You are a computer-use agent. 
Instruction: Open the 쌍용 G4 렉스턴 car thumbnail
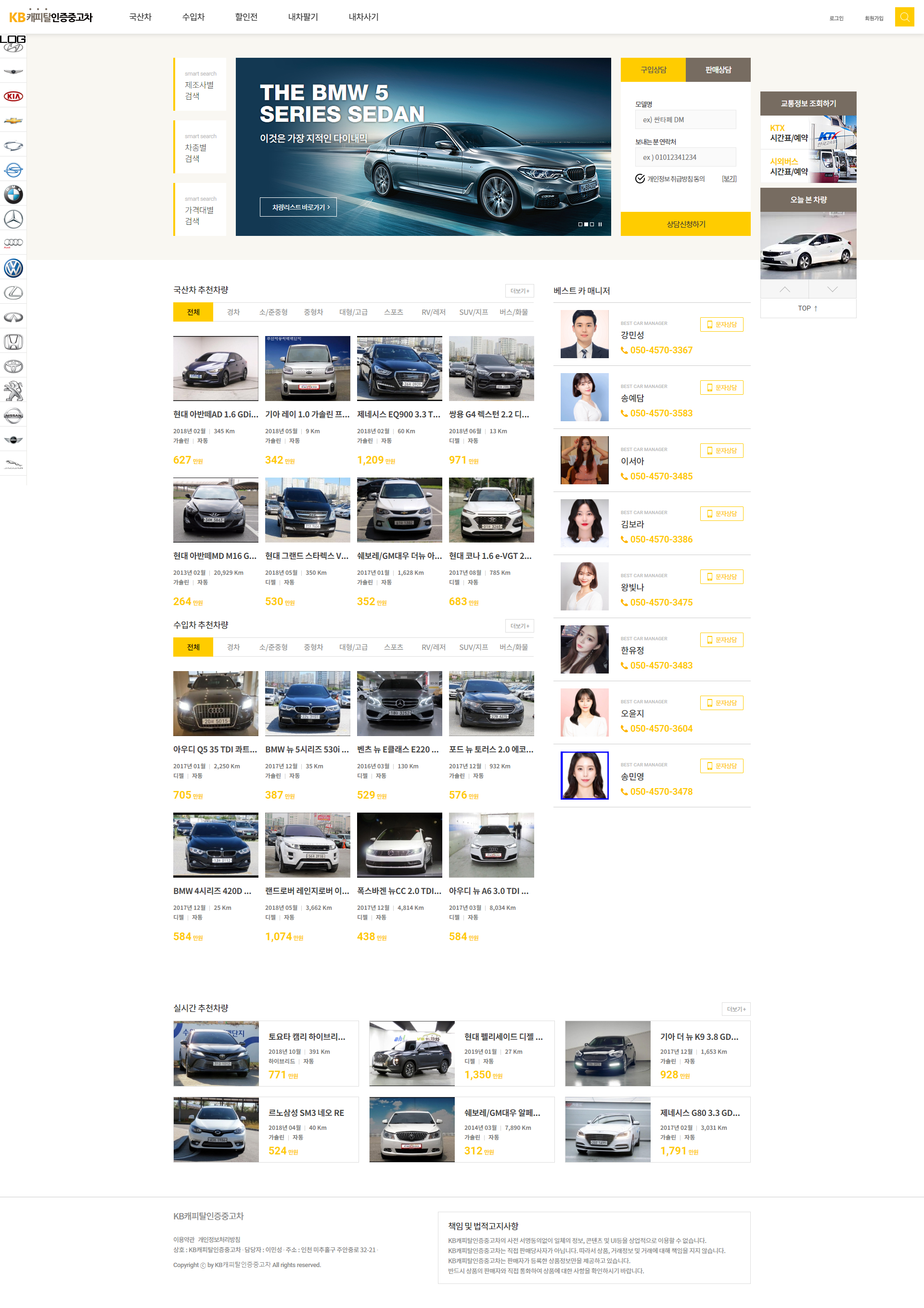pos(491,369)
